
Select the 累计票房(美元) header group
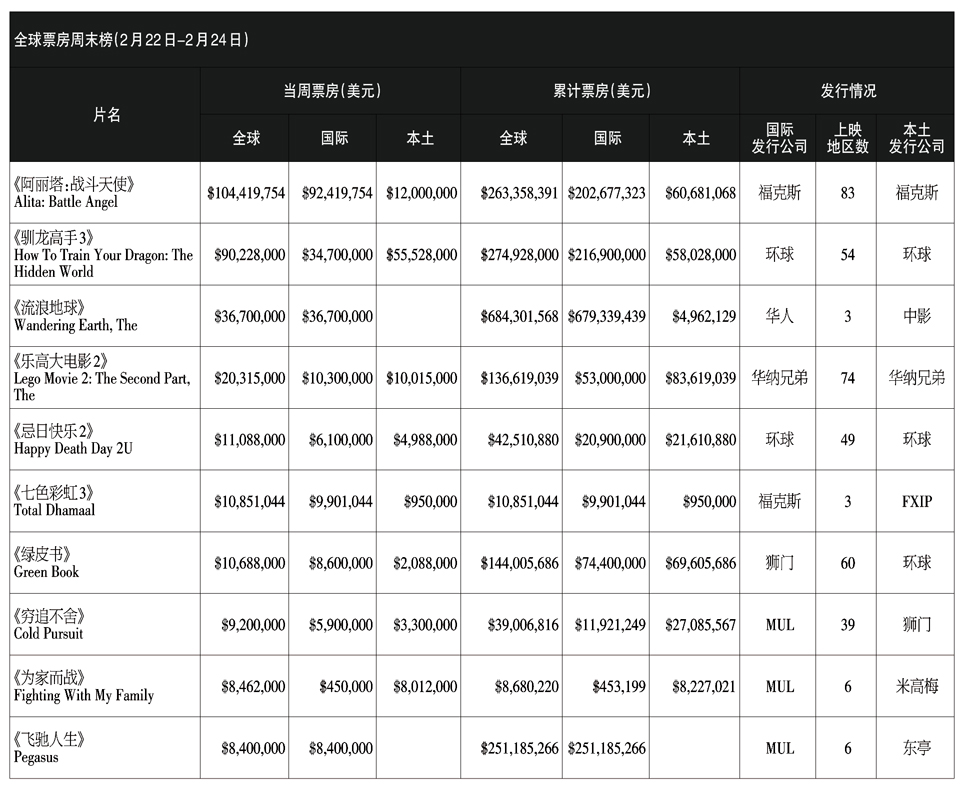coord(600,91)
